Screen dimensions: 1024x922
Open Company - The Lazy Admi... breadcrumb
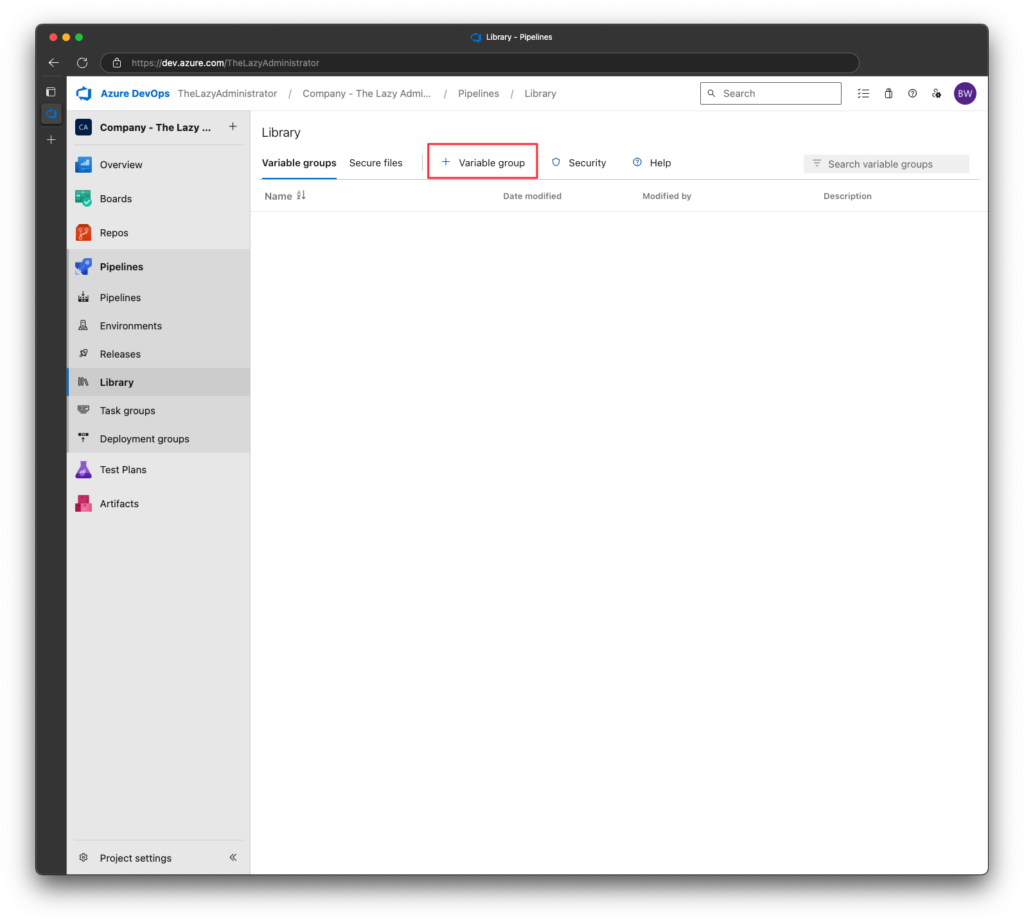[x=366, y=93]
